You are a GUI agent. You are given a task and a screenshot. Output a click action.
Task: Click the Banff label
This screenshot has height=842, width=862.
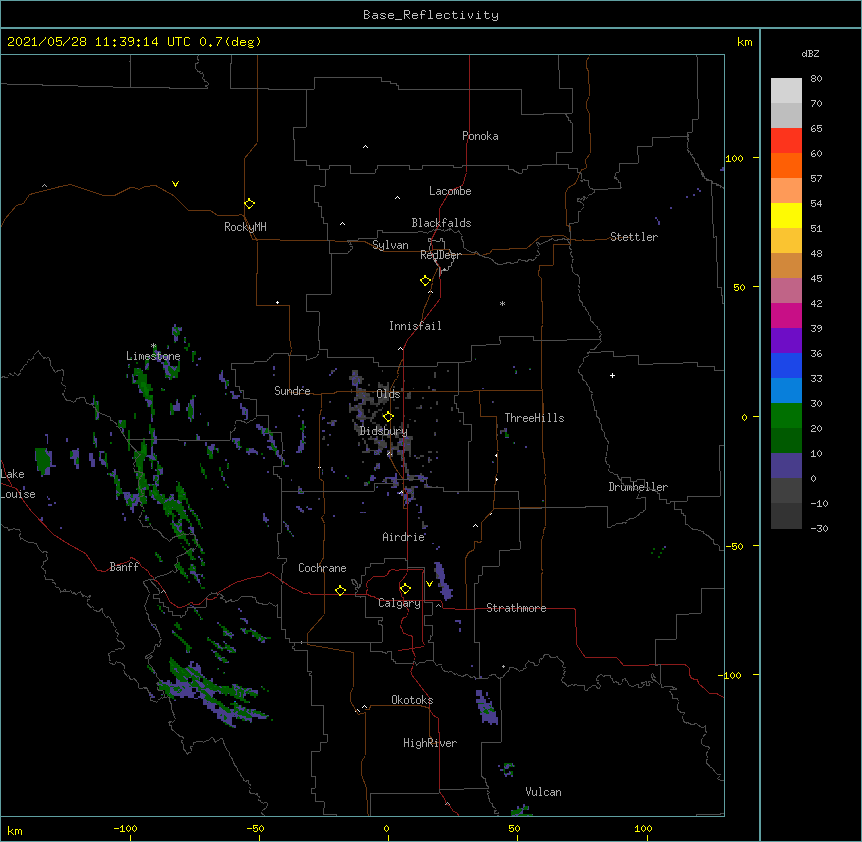click(124, 567)
